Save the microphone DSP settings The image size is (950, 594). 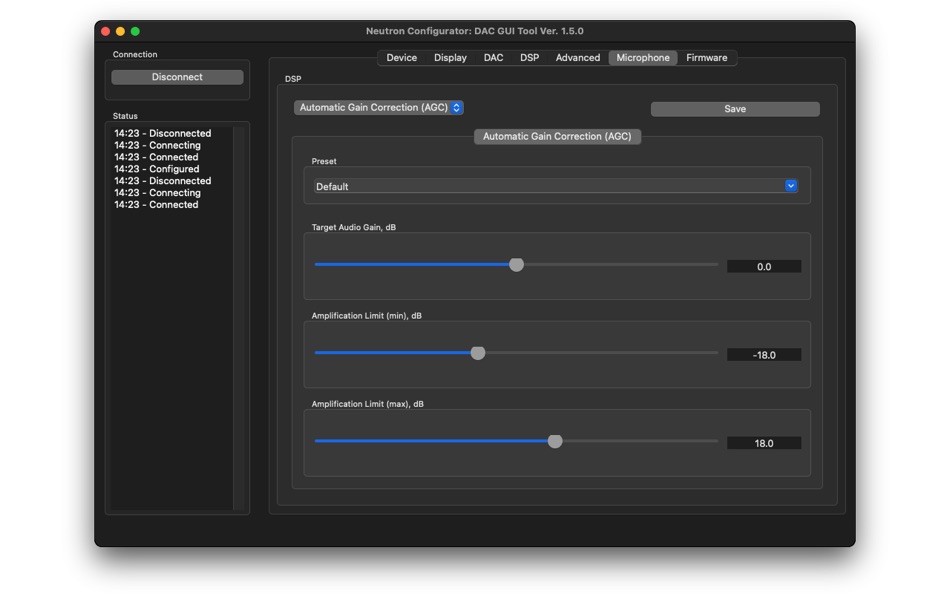735,109
